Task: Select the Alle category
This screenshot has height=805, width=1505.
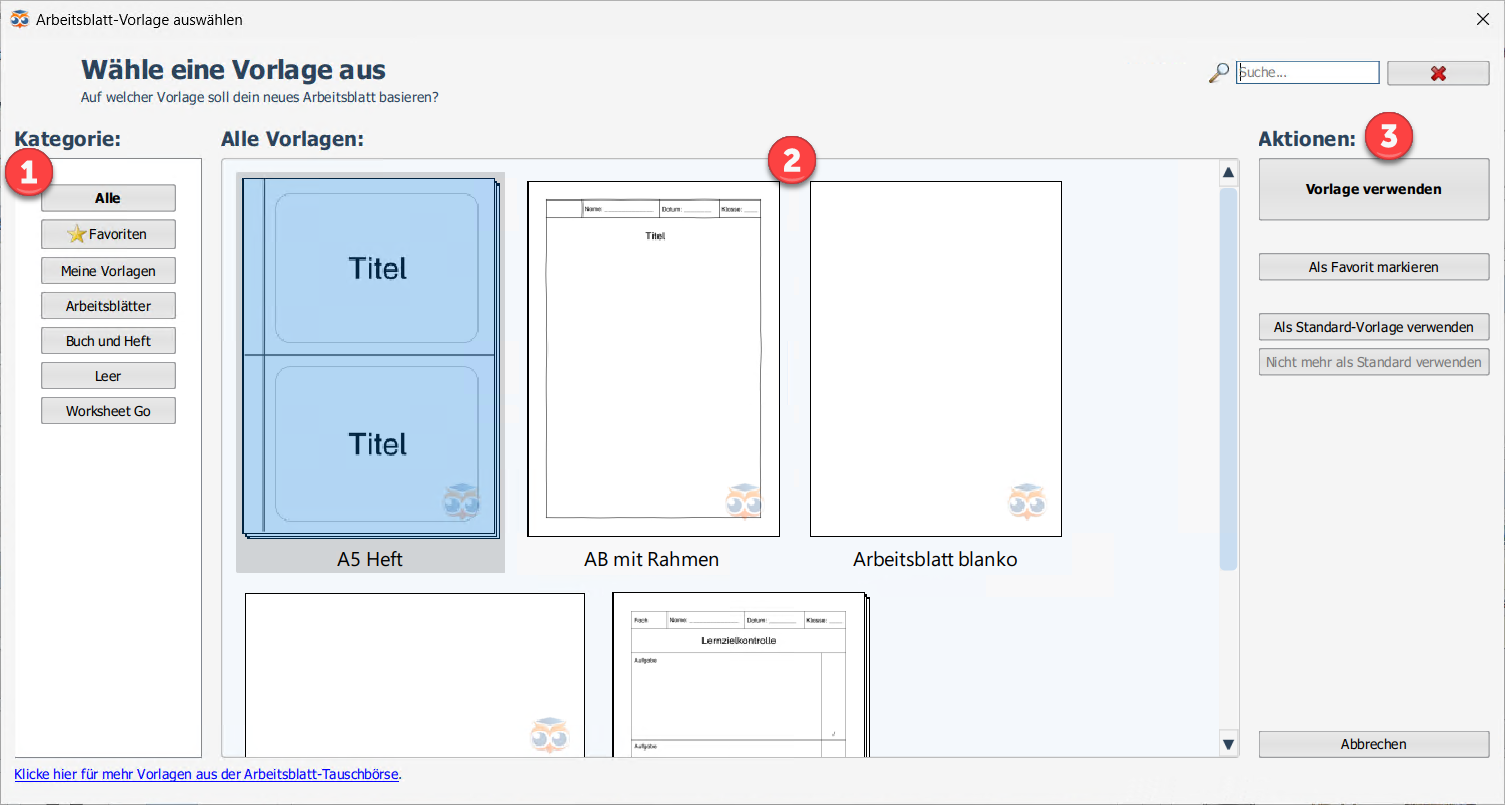Action: point(108,197)
